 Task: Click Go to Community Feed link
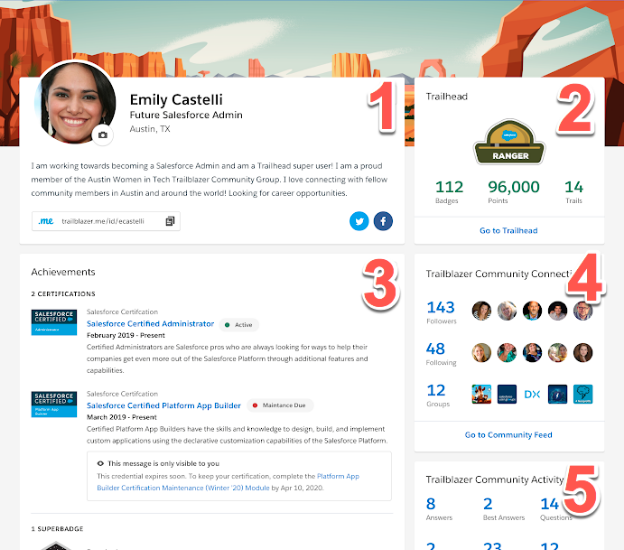508,435
